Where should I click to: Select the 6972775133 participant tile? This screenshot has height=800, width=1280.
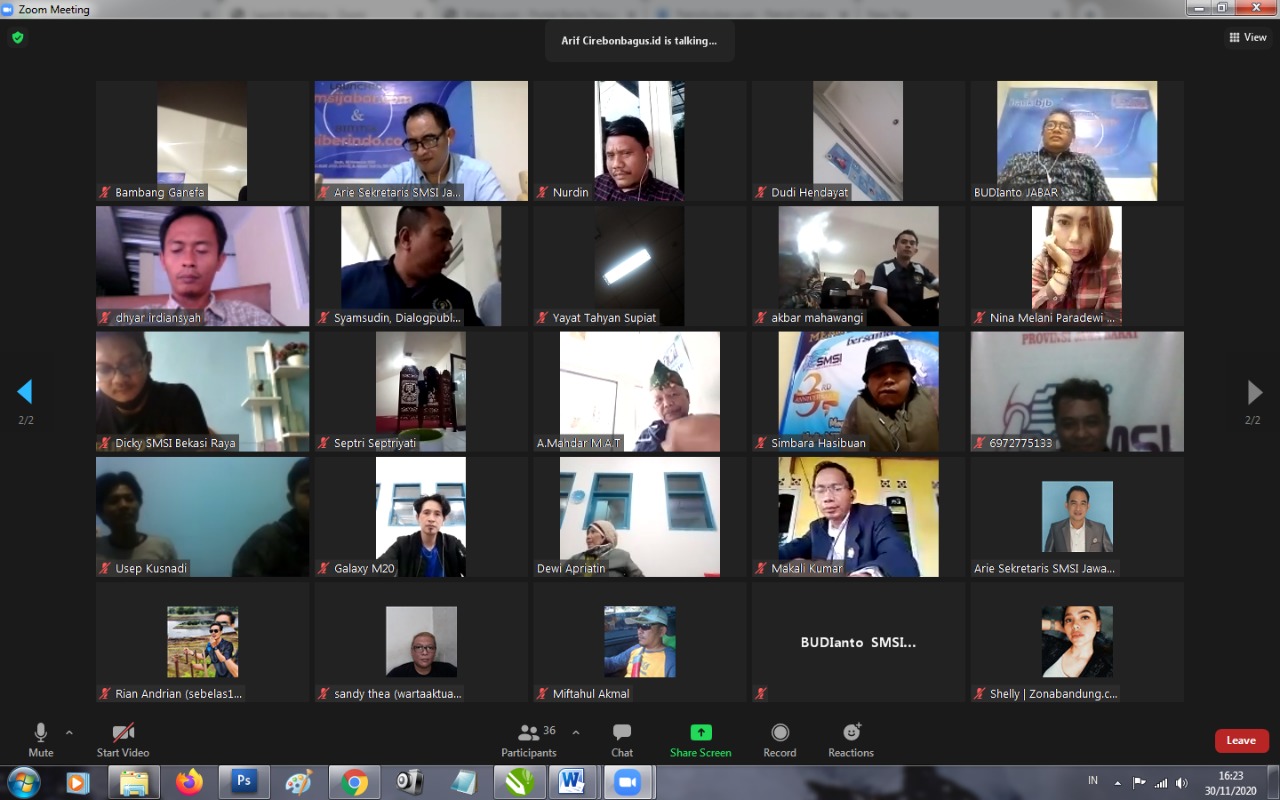pos(1077,392)
